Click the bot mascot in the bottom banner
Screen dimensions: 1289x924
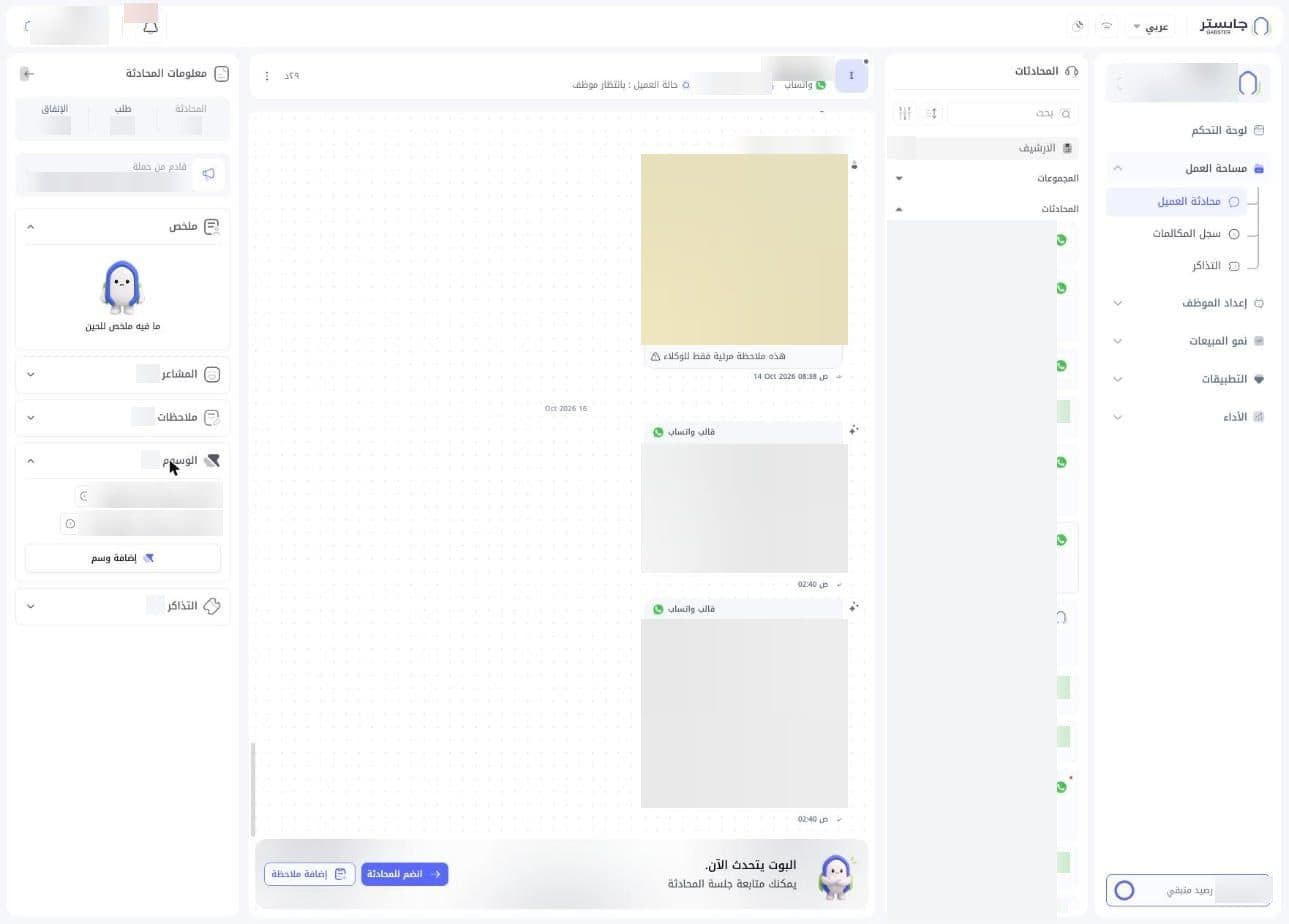click(835, 876)
